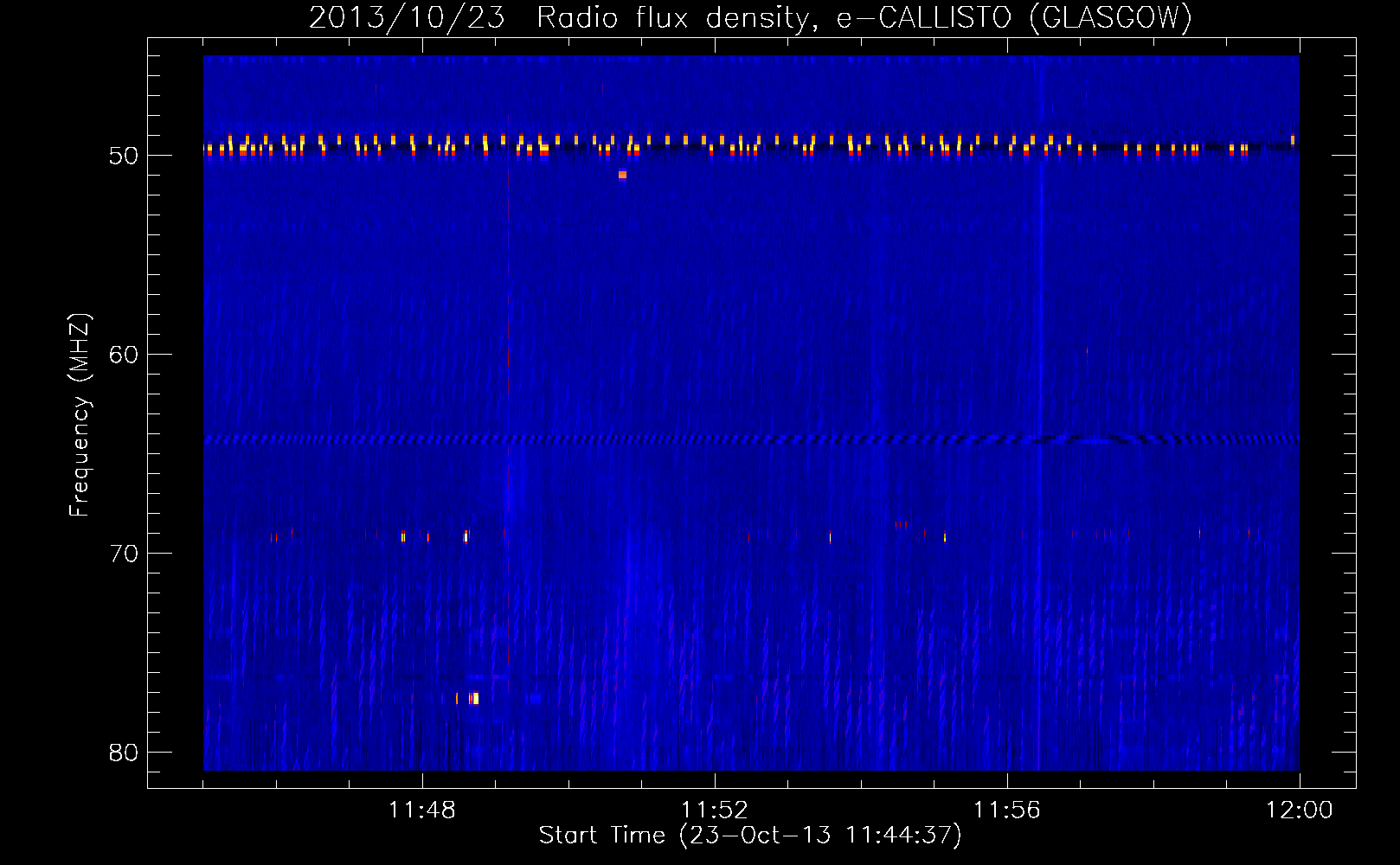
Task: Click the "Start Time (23-Oct-13 11:44:37)" axis label
Action: tap(750, 836)
